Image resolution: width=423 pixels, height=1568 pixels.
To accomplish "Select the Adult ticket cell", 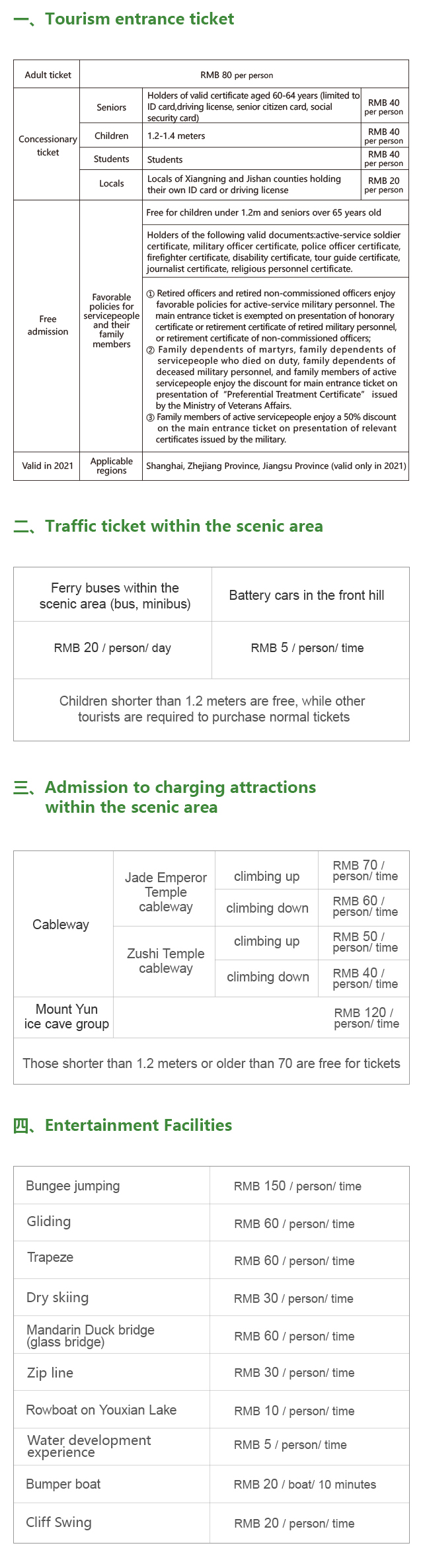I will point(48,75).
